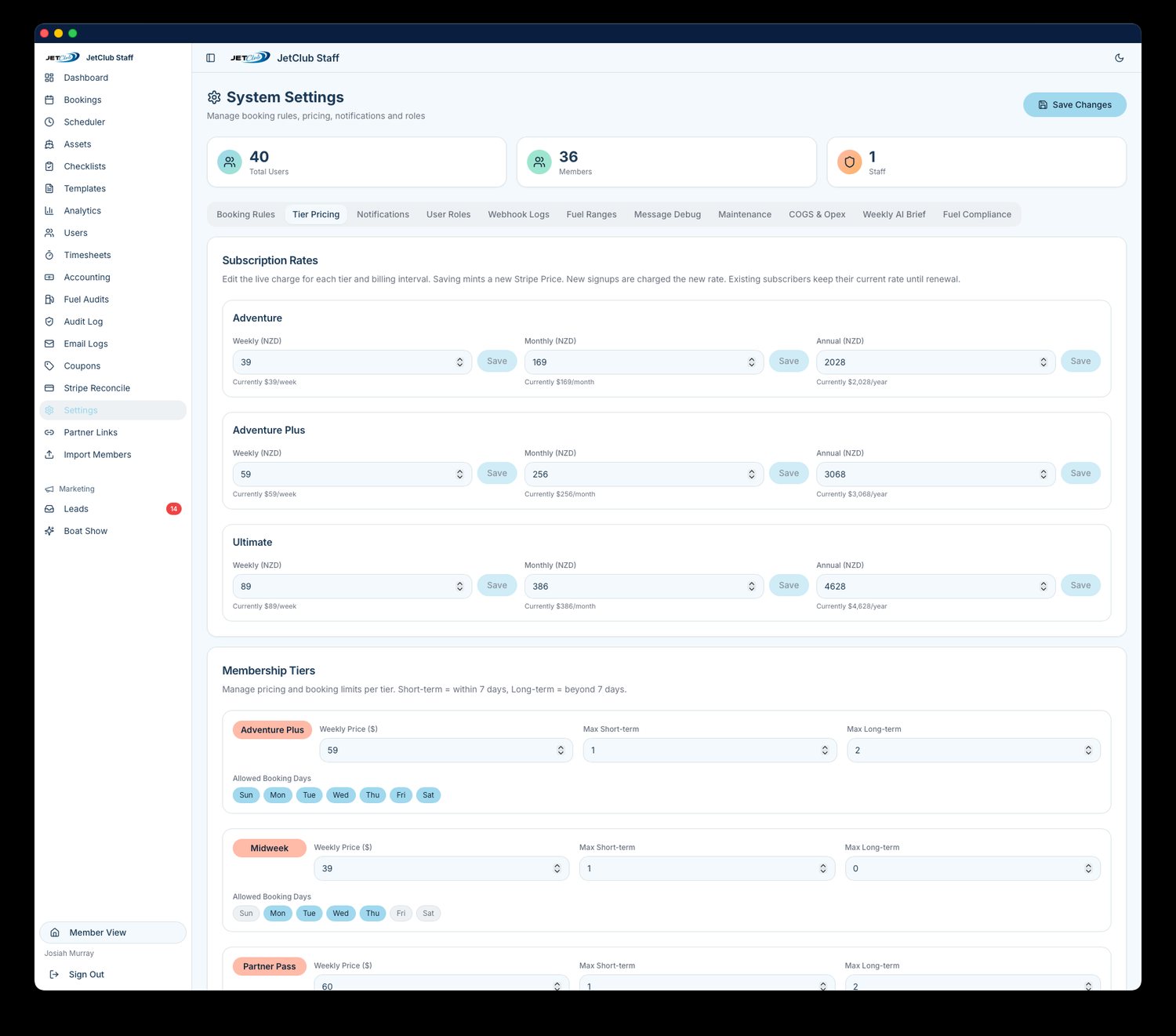Viewport: 1176px width, 1036px height.
Task: Save the Ultimate Annual rate
Action: point(1080,586)
